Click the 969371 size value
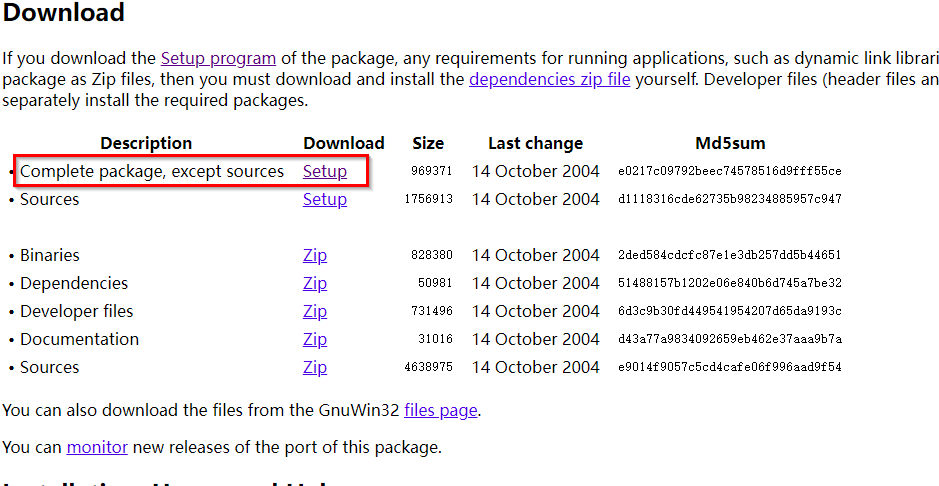This screenshot has height=486, width=939. pyautogui.click(x=432, y=171)
